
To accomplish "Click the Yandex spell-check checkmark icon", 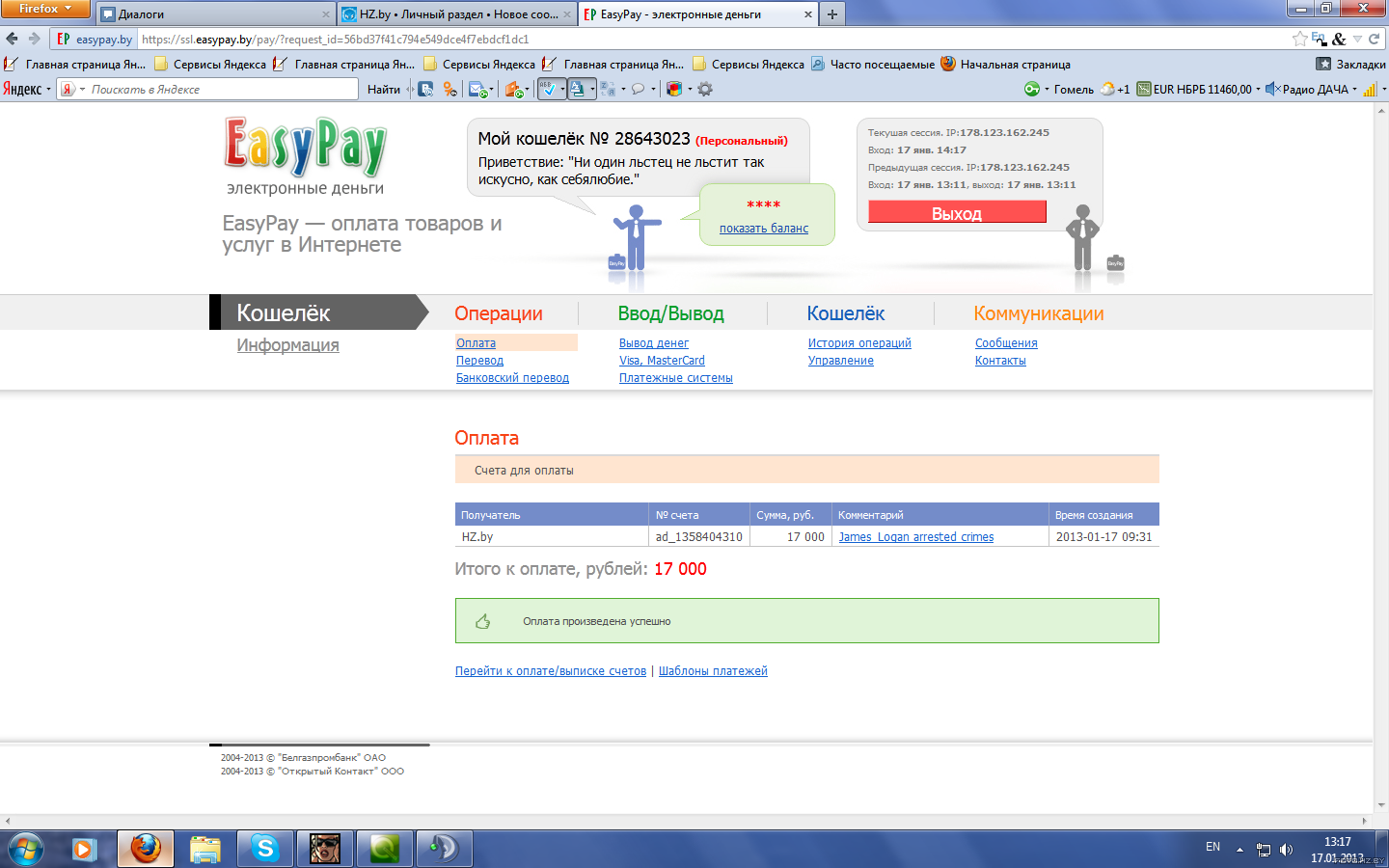I will [x=548, y=89].
